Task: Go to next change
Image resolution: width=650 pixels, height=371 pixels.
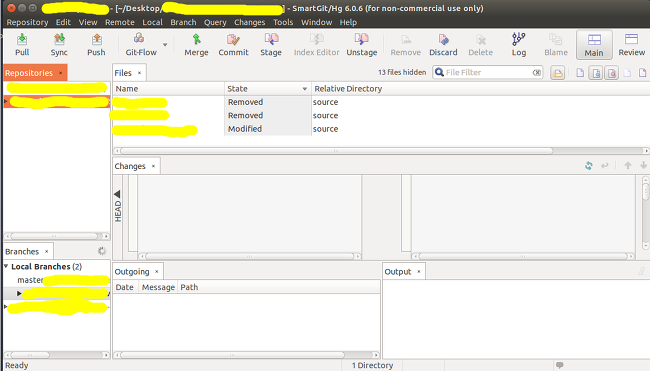Action: (643, 166)
